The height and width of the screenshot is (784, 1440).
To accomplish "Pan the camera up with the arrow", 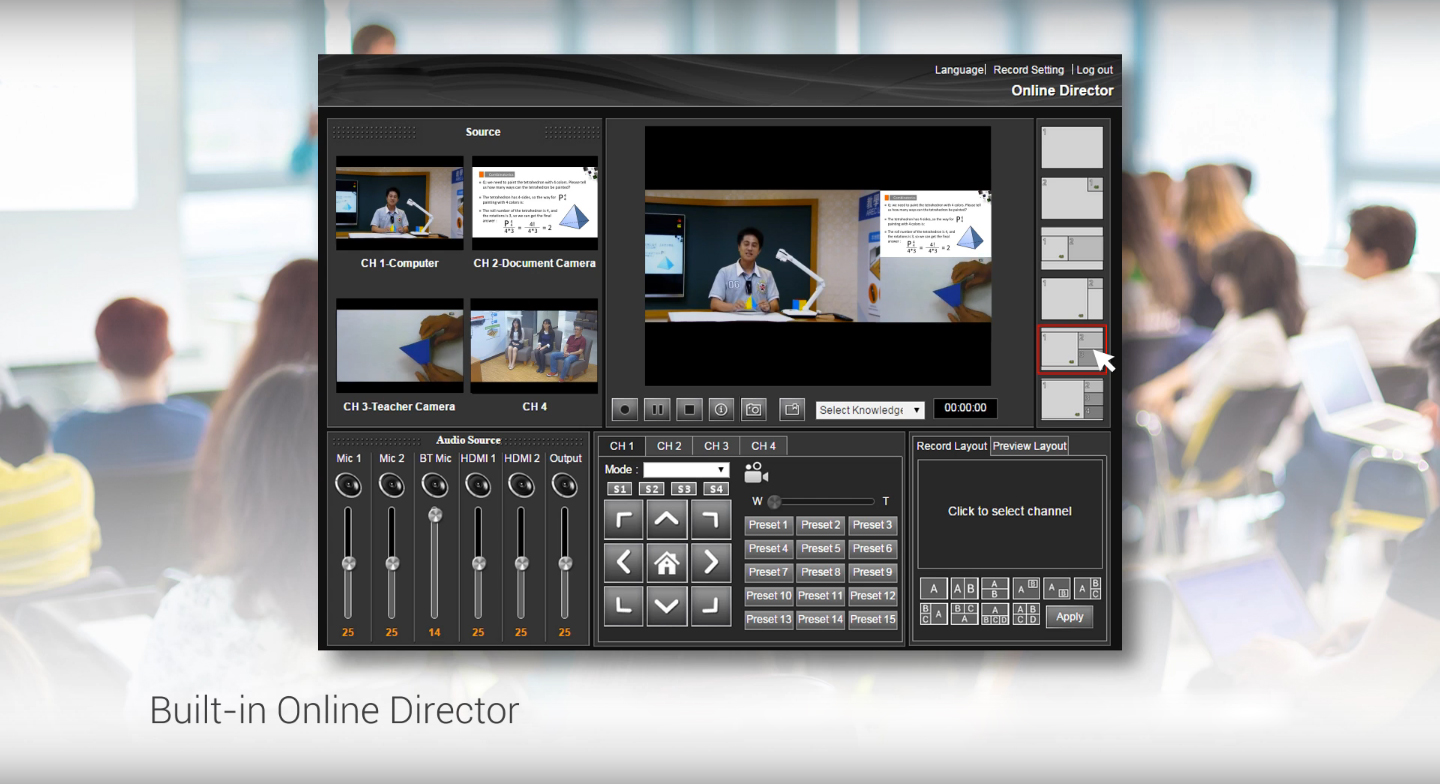I will point(667,519).
